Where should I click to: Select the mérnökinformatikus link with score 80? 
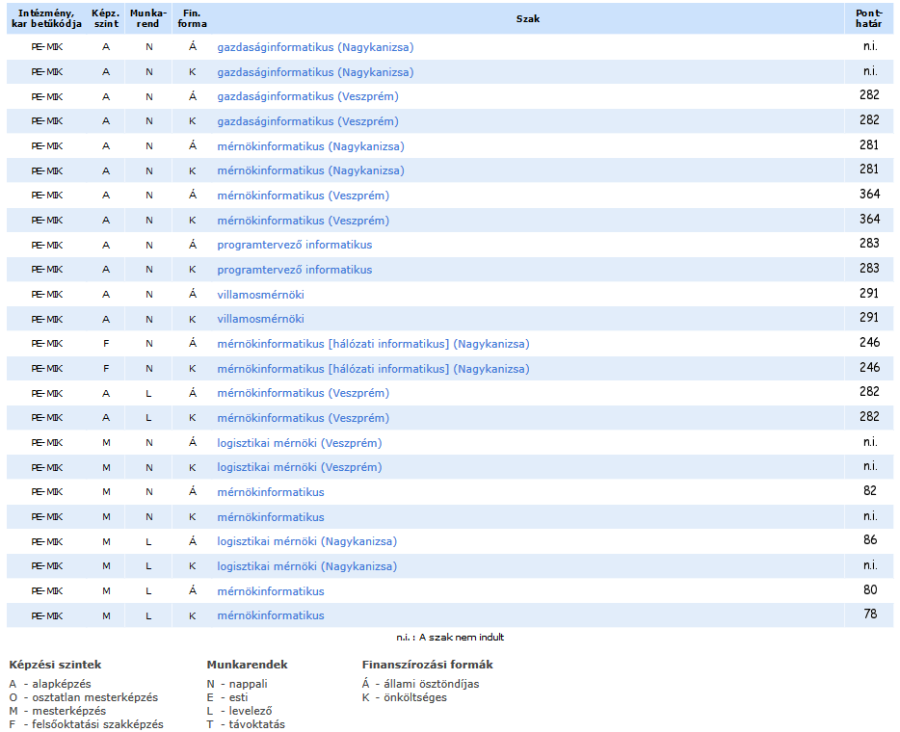point(270,591)
